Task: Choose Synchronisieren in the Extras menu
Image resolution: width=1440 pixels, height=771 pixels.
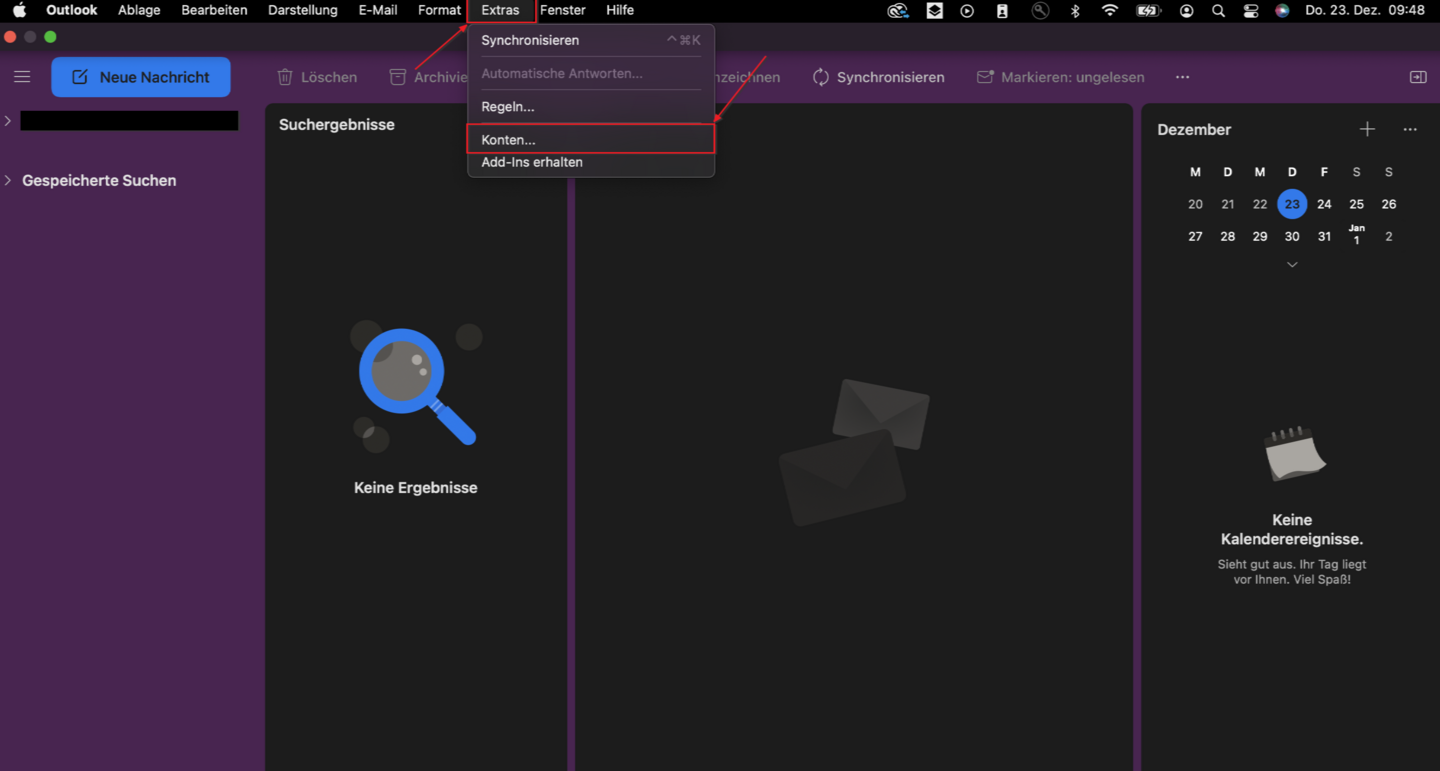Action: 591,40
